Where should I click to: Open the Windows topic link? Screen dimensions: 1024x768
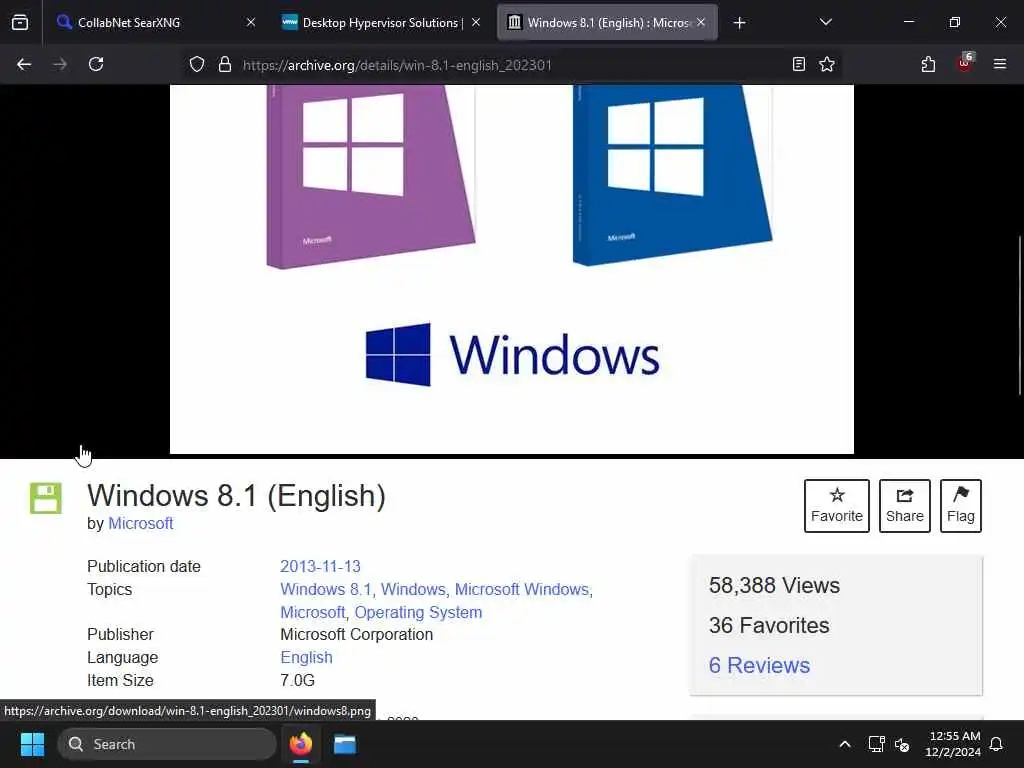(x=413, y=589)
